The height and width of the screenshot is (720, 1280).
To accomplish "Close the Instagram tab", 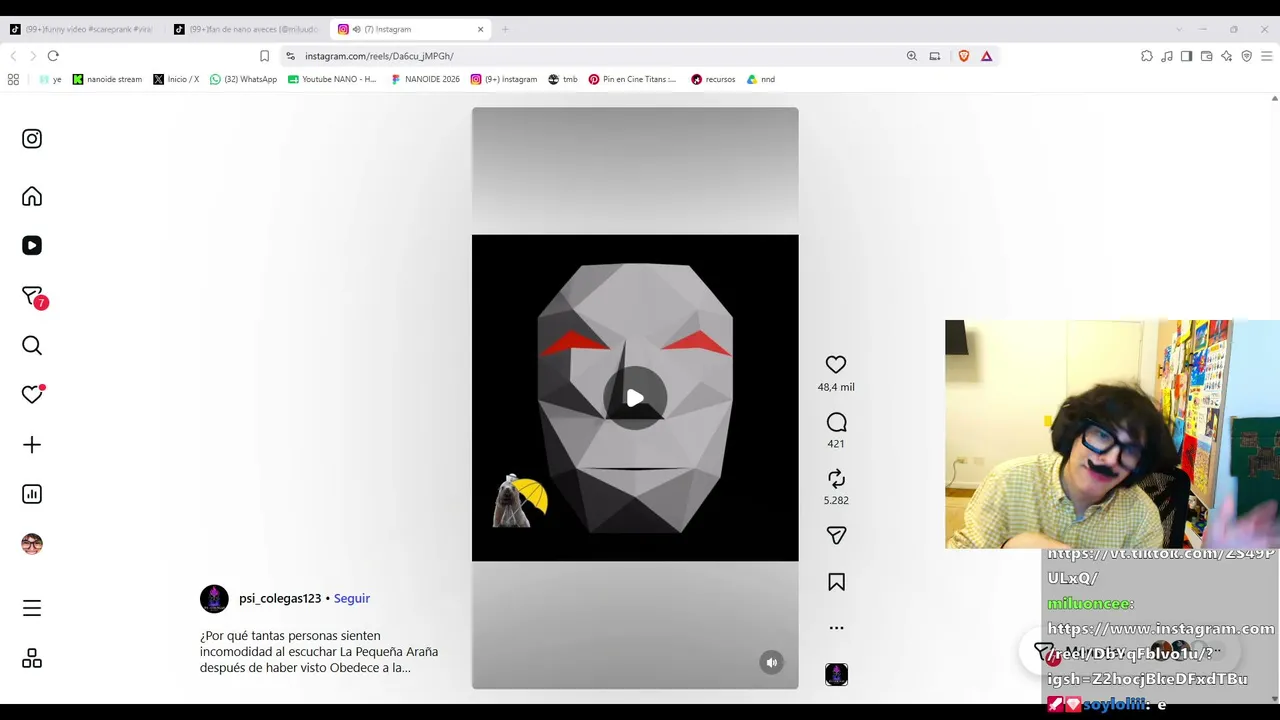I will [x=480, y=29].
